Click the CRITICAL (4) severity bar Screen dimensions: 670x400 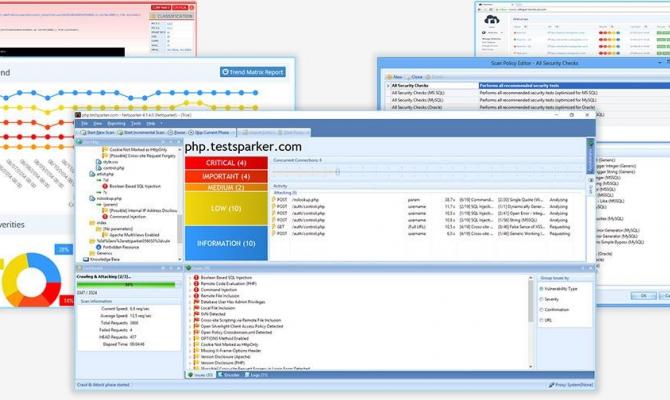point(226,163)
